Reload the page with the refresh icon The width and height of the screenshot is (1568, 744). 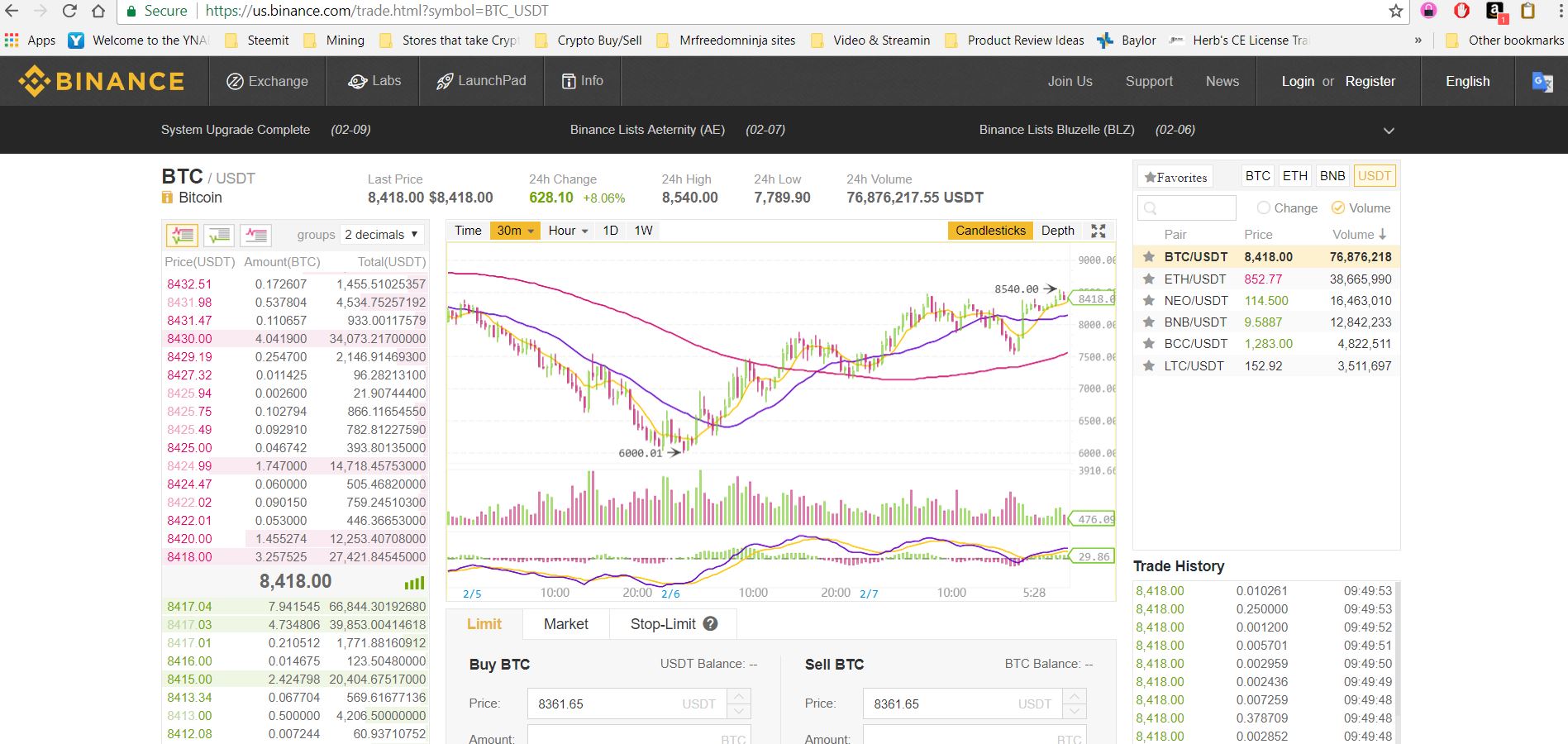coord(69,11)
